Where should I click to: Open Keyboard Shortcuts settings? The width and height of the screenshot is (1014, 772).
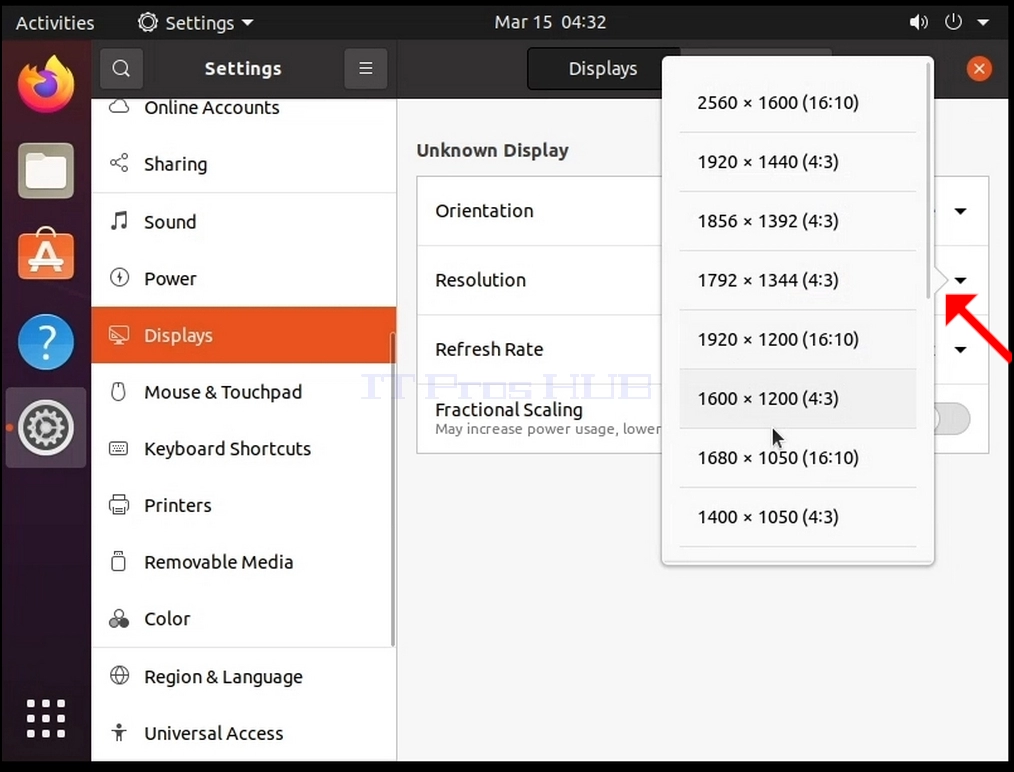[244, 448]
